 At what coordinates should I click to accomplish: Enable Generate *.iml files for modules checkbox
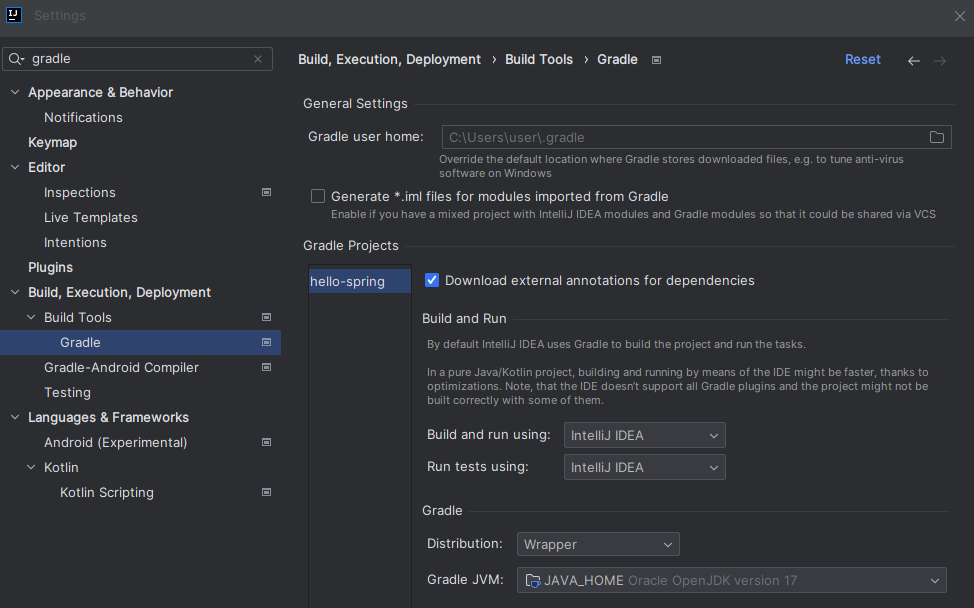[318, 196]
